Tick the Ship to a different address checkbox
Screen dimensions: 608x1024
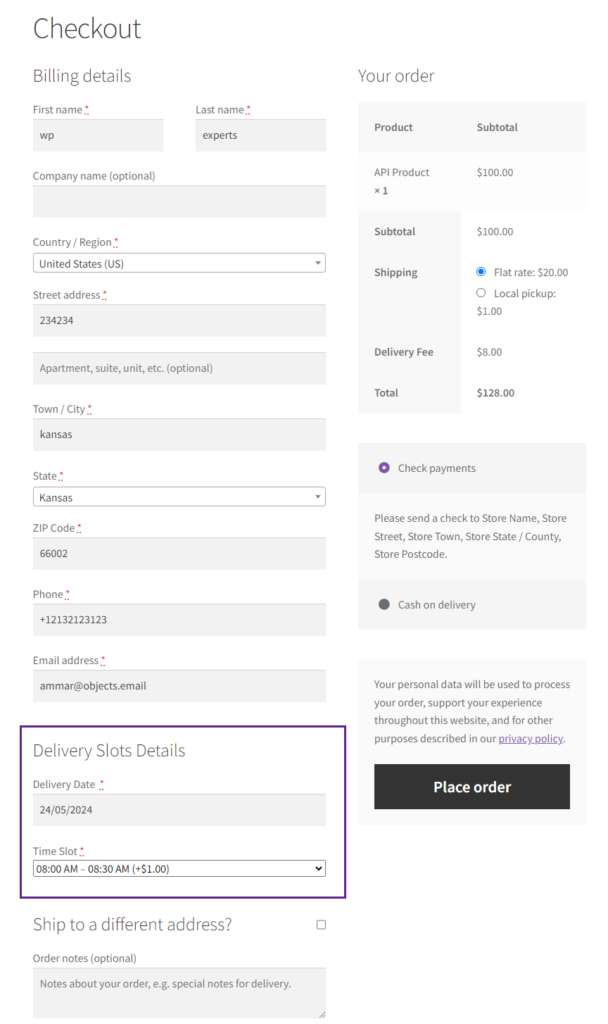point(321,925)
